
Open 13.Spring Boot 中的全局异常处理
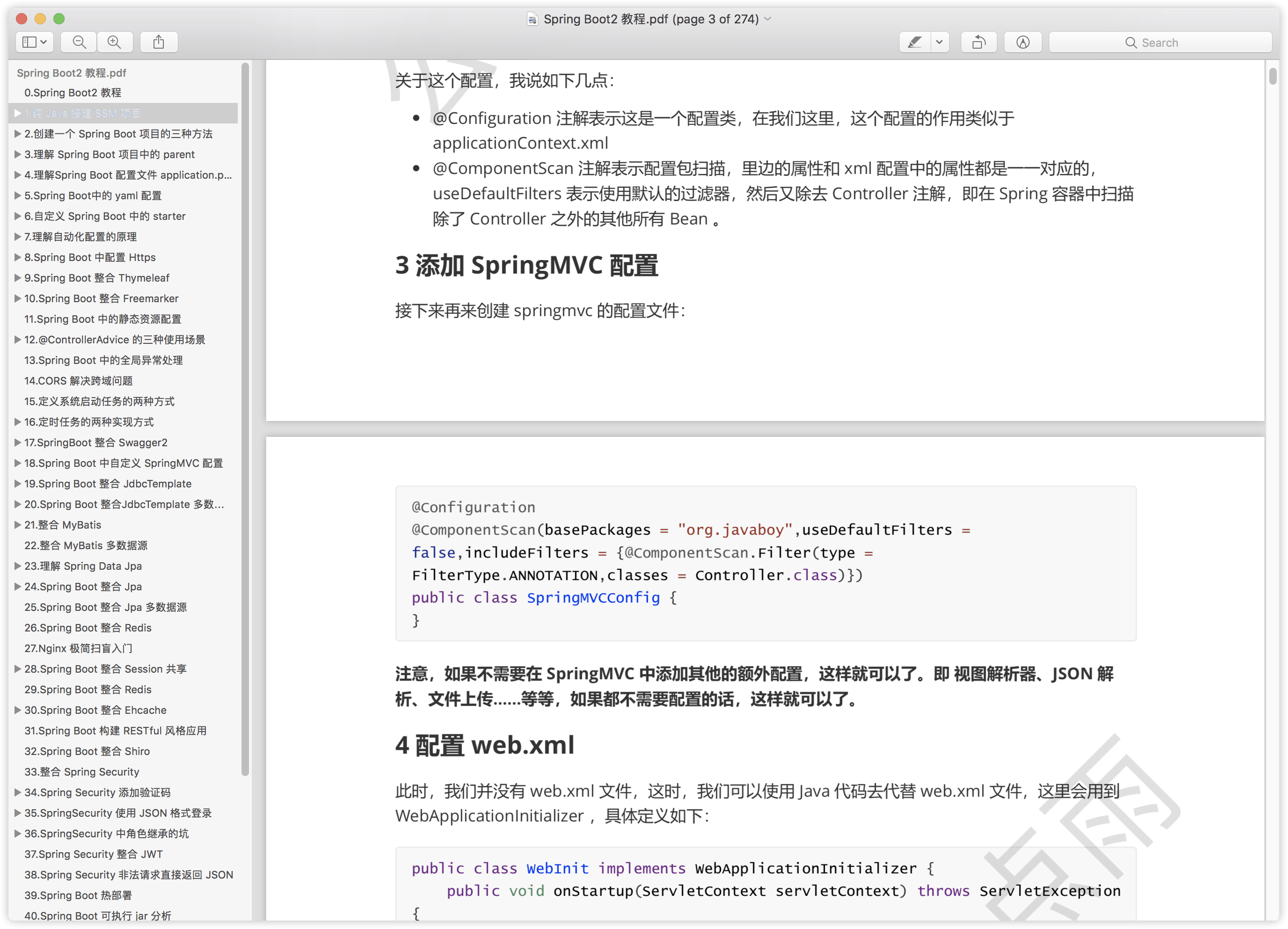click(x=103, y=360)
